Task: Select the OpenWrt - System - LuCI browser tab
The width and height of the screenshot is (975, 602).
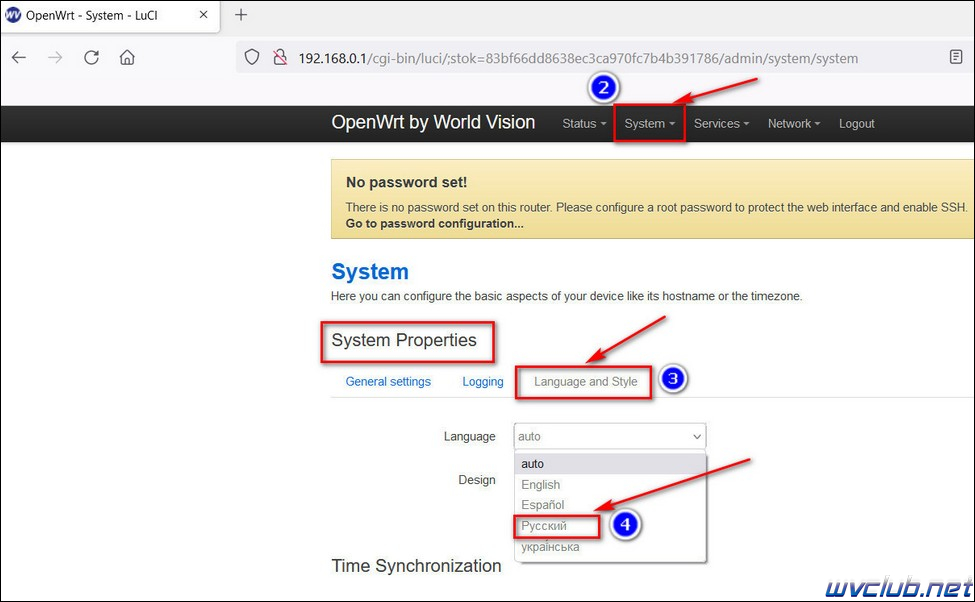Action: (x=109, y=16)
